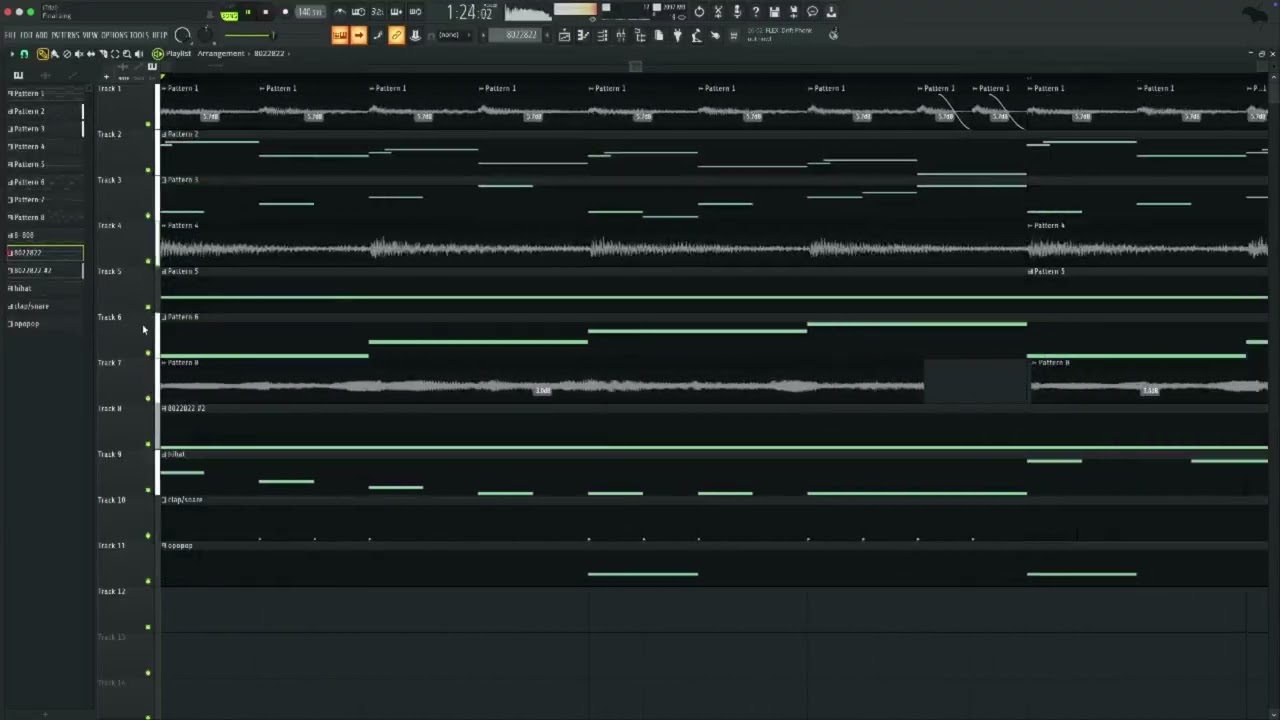The height and width of the screenshot is (720, 1280).
Task: Click the Pause/Play transport button
Action: point(248,11)
